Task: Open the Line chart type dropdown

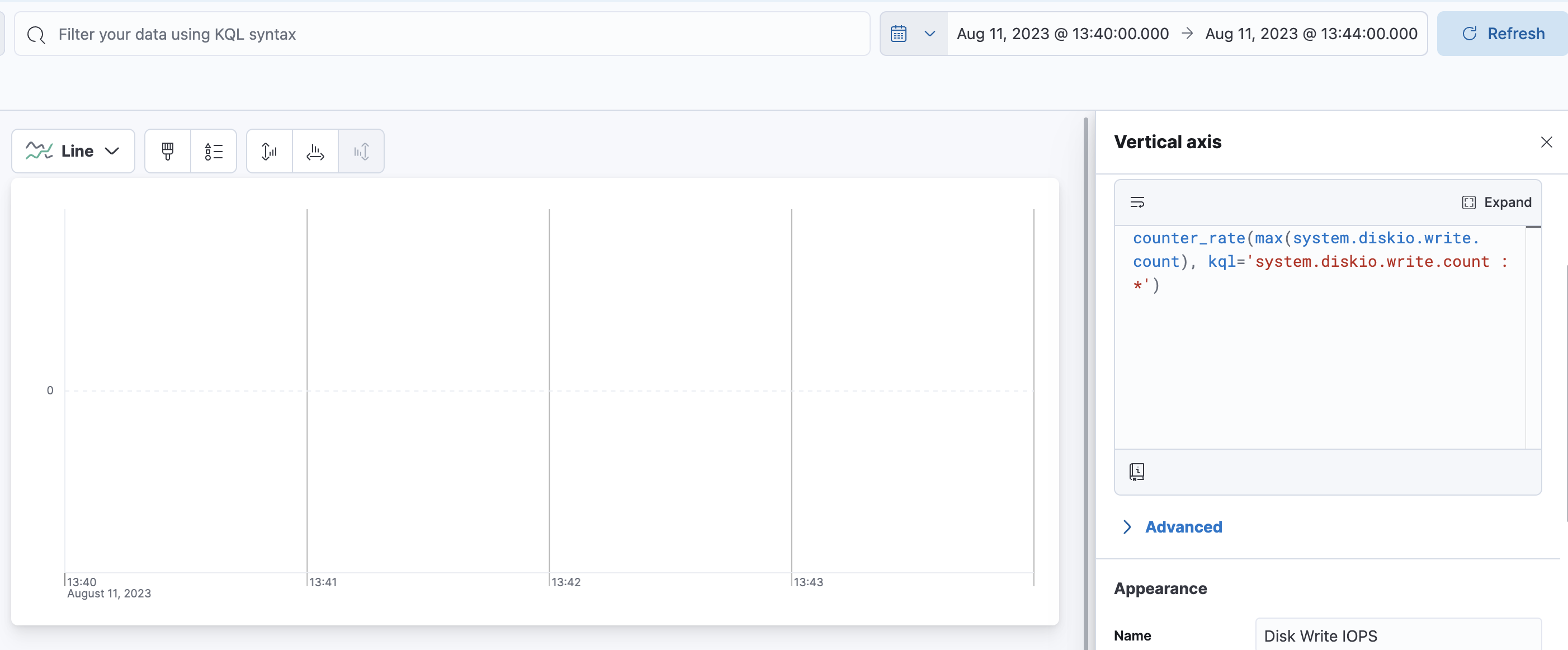Action: (x=73, y=151)
